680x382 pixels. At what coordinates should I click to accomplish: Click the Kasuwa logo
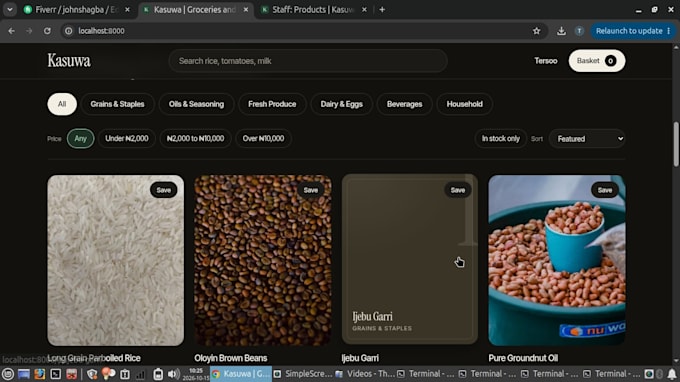pos(69,61)
